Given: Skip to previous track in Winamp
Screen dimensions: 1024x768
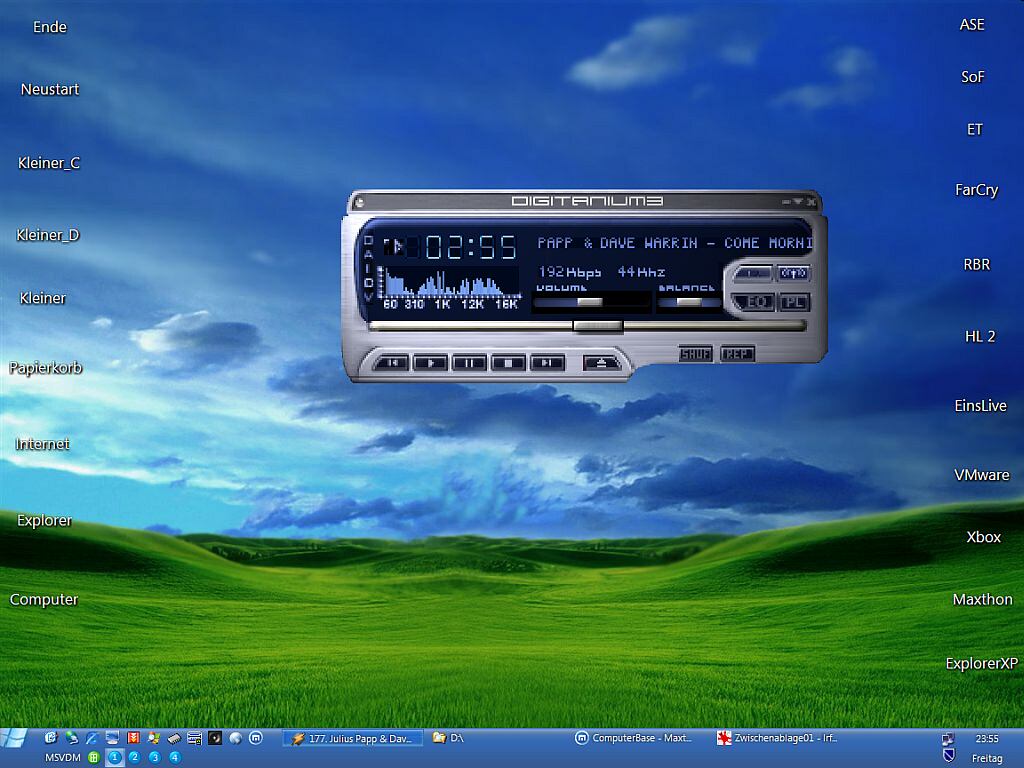Looking at the screenshot, I should pyautogui.click(x=391, y=362).
